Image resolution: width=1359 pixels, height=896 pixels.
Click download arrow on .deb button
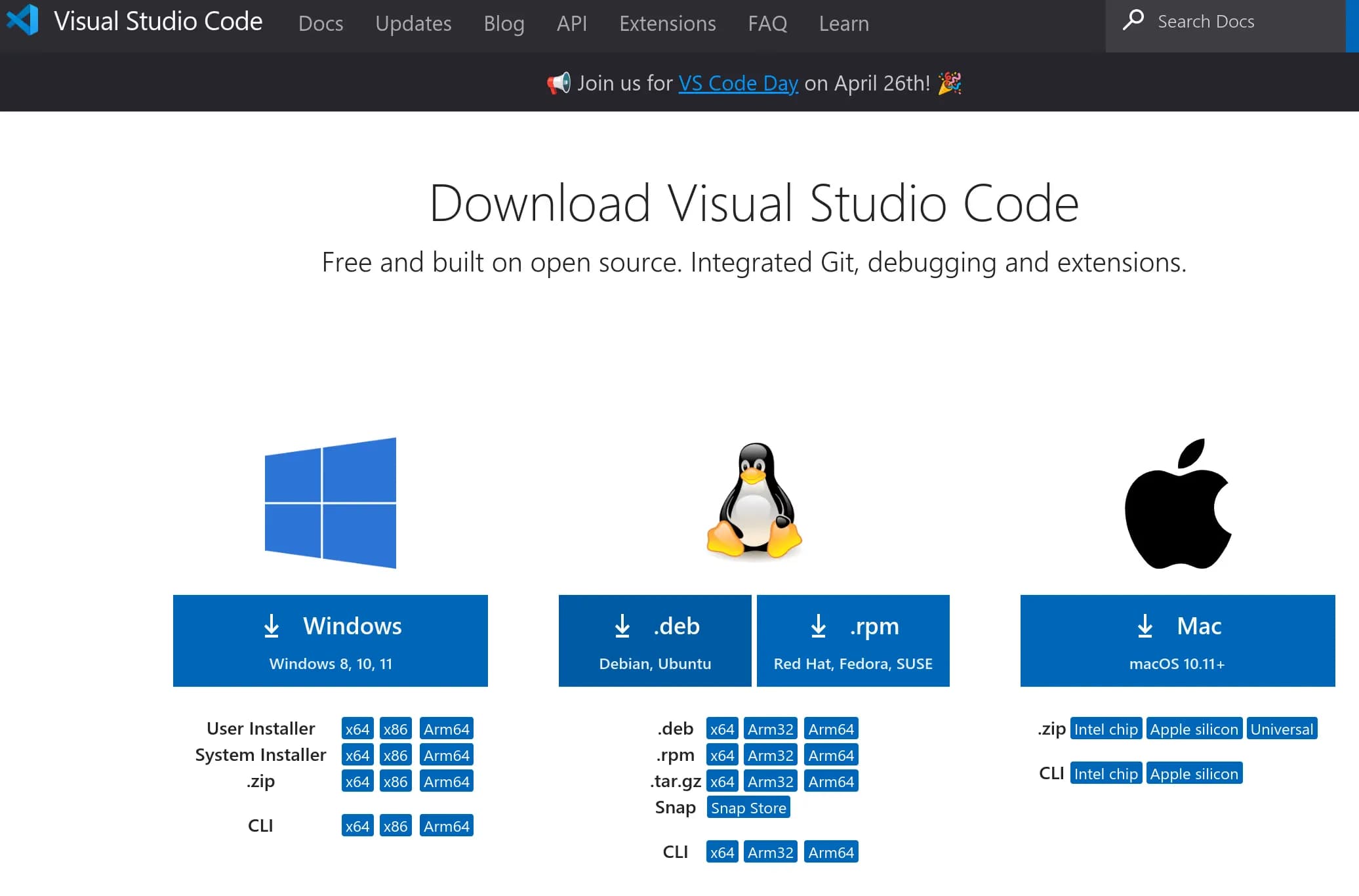(x=622, y=626)
